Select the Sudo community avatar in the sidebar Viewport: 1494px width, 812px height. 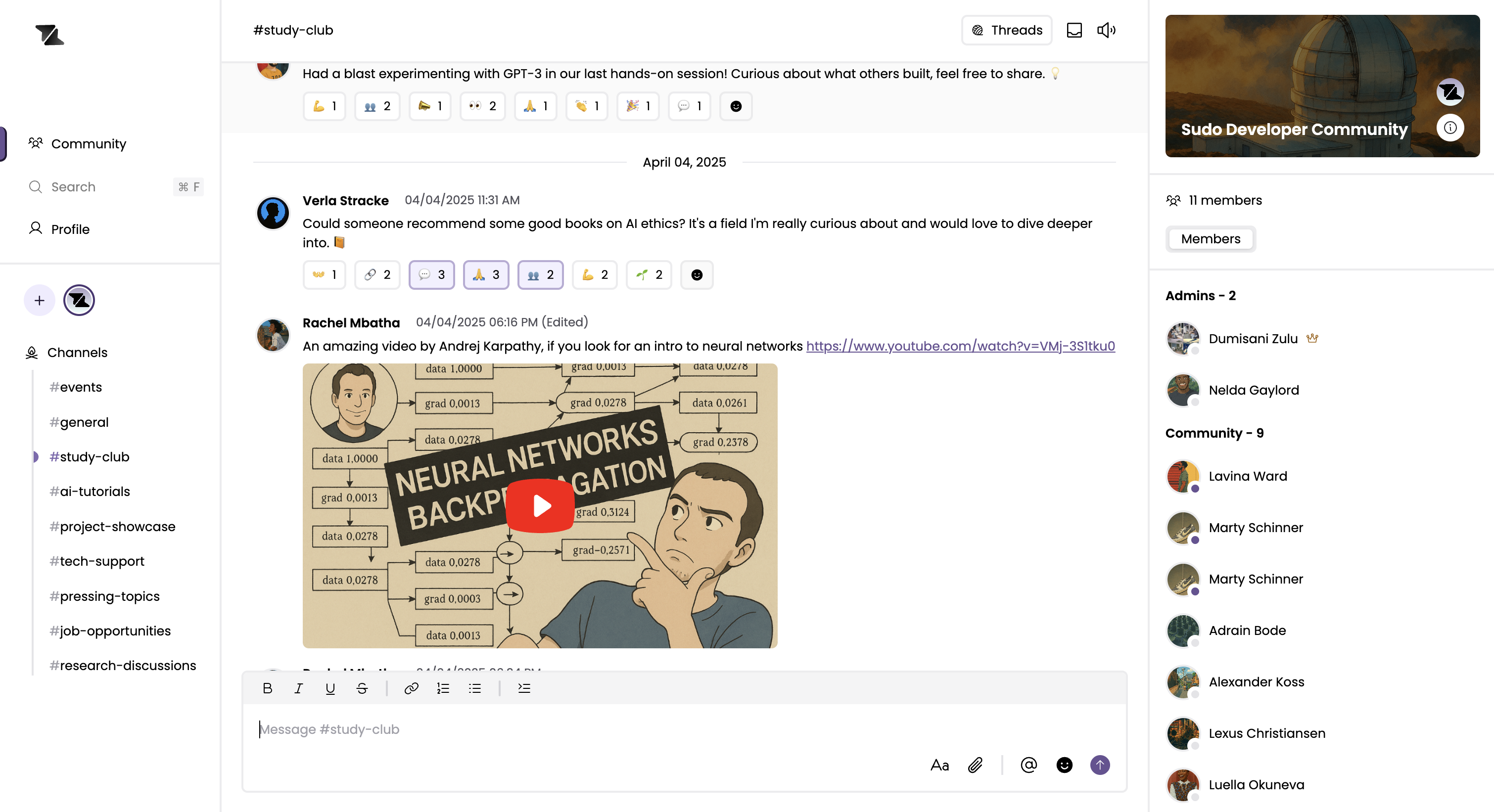coord(79,300)
